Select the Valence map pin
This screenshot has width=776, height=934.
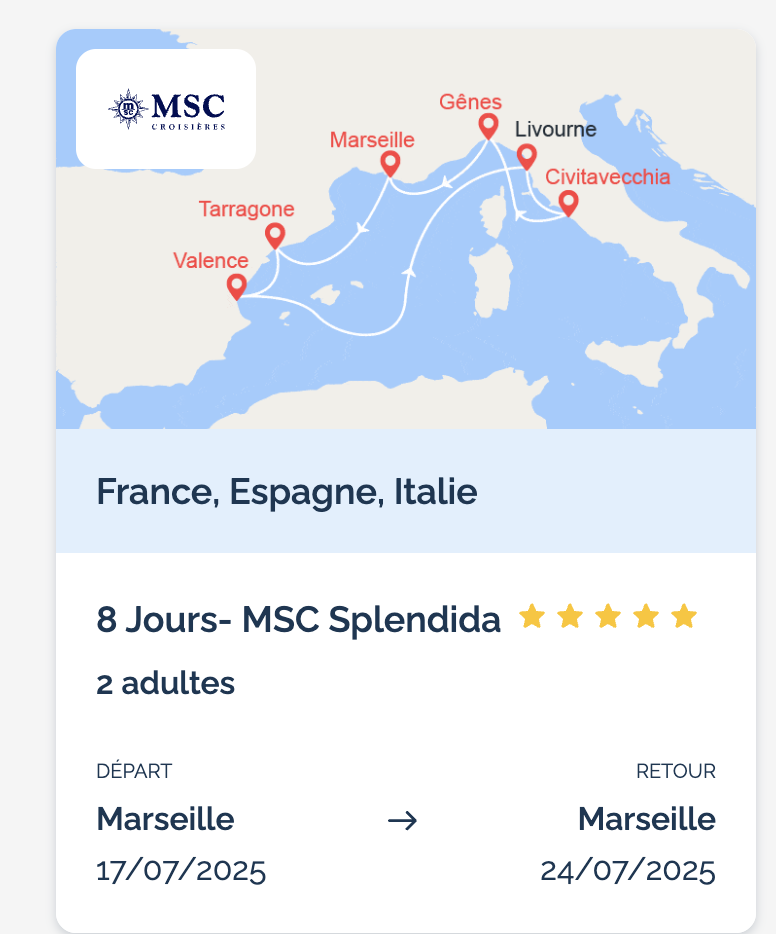coord(236,287)
